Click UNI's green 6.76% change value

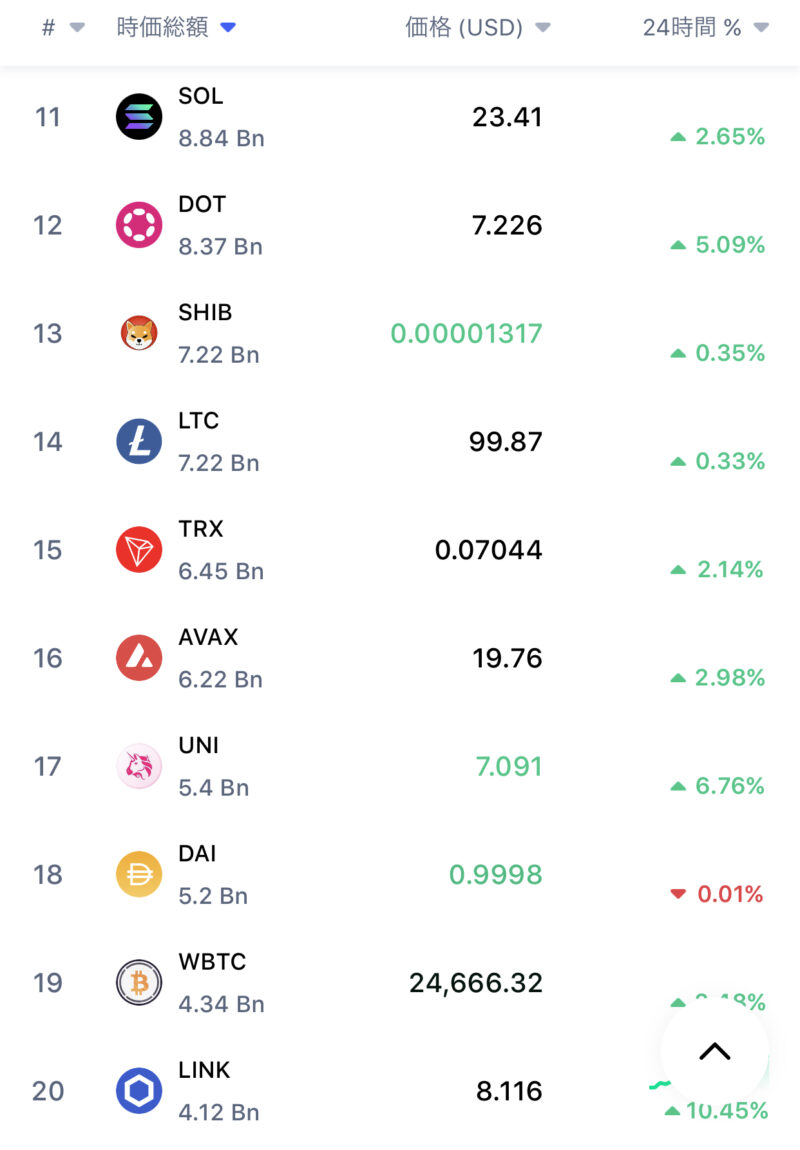click(x=729, y=786)
